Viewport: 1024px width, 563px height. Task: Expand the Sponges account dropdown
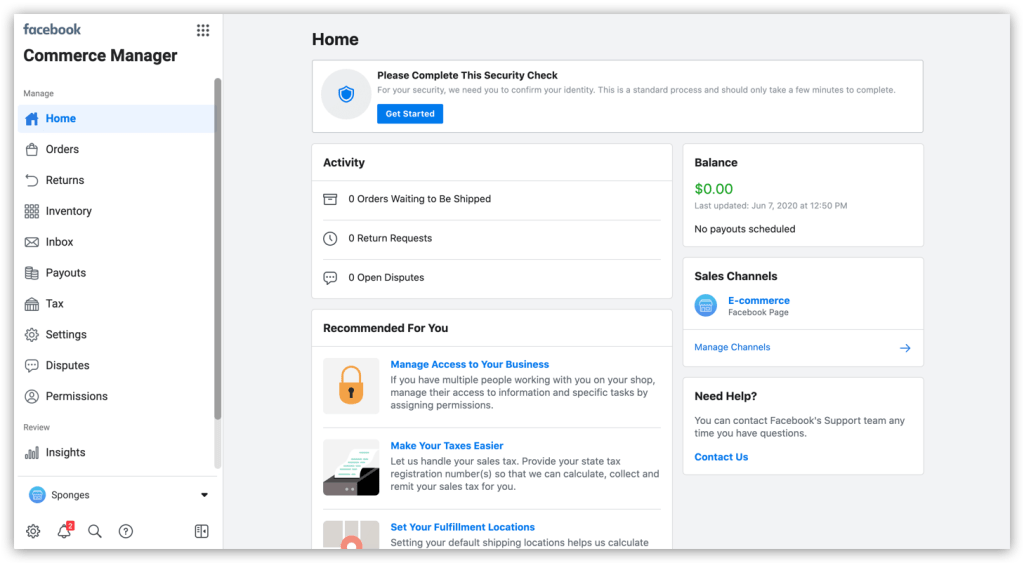coord(204,495)
